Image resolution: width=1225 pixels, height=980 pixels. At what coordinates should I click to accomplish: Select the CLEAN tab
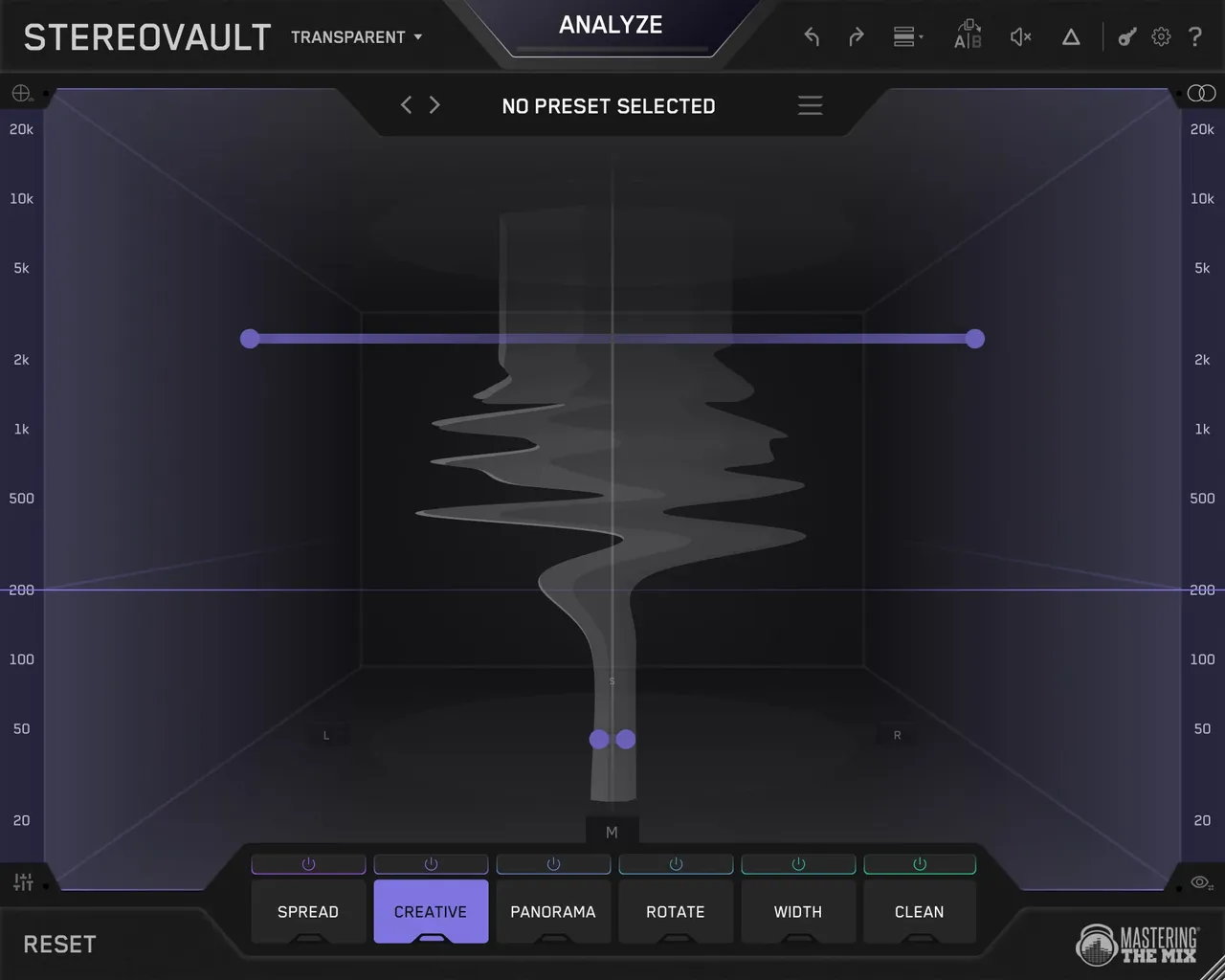click(920, 912)
